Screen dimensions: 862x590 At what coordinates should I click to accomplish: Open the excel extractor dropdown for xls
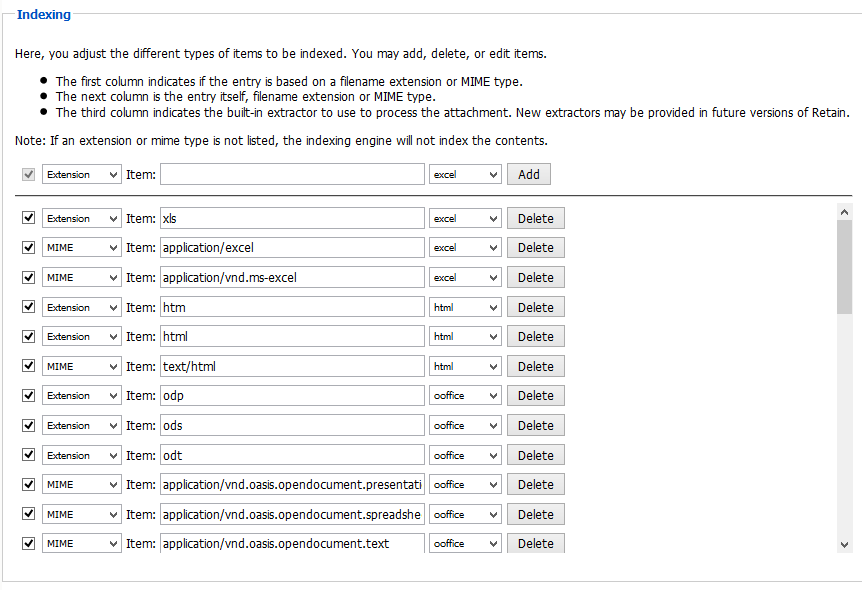(x=465, y=218)
